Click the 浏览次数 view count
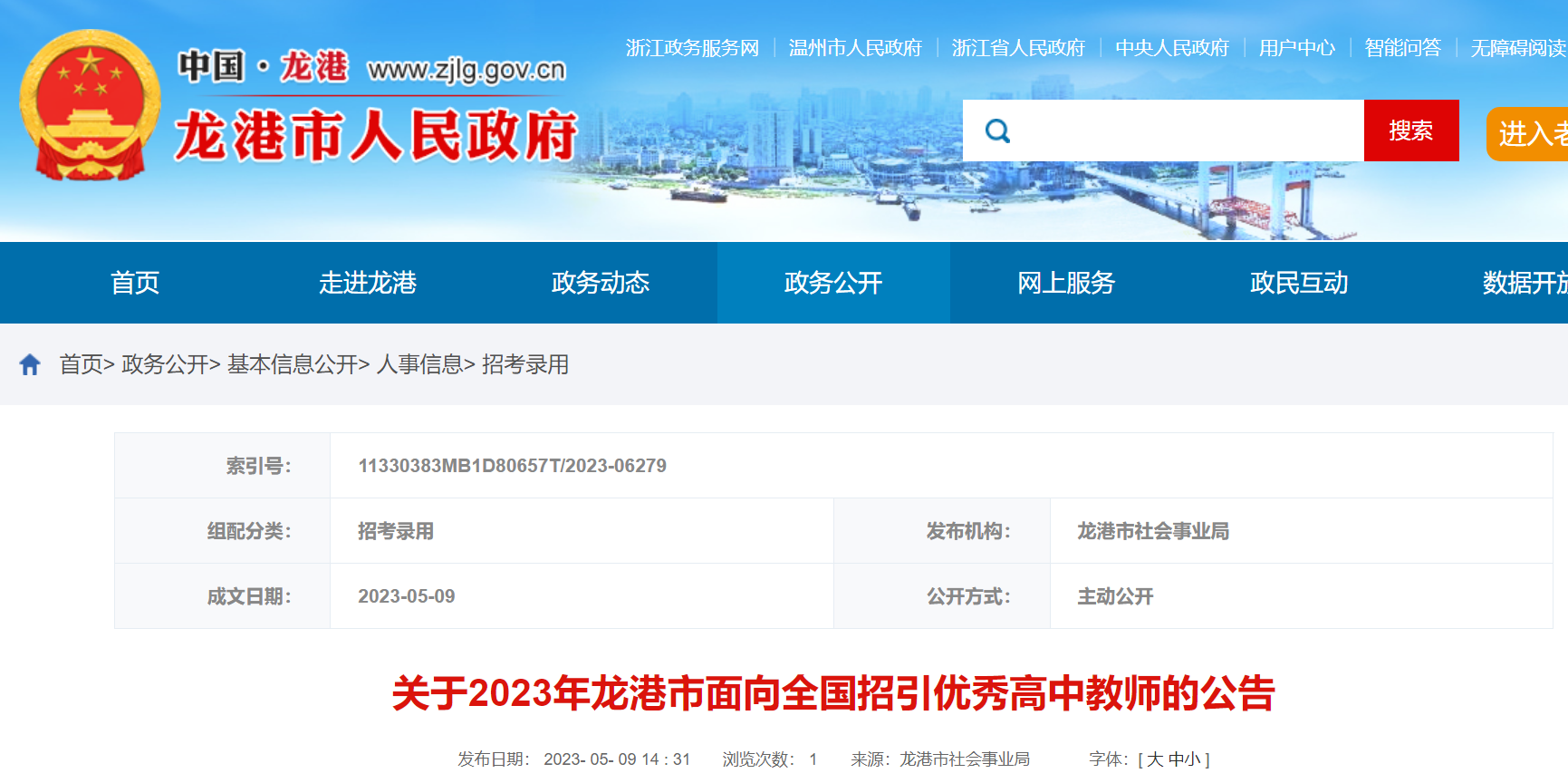The image size is (1568, 783). point(770,759)
